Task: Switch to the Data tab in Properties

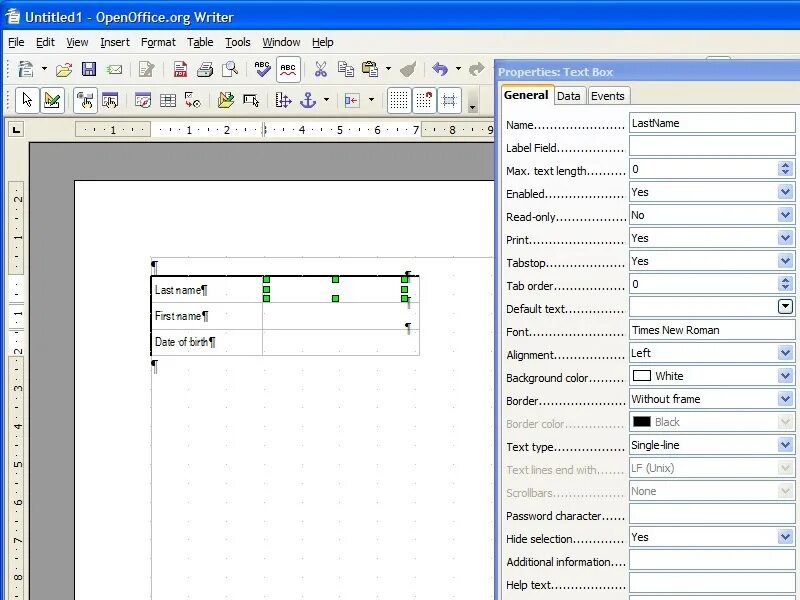Action: 568,96
